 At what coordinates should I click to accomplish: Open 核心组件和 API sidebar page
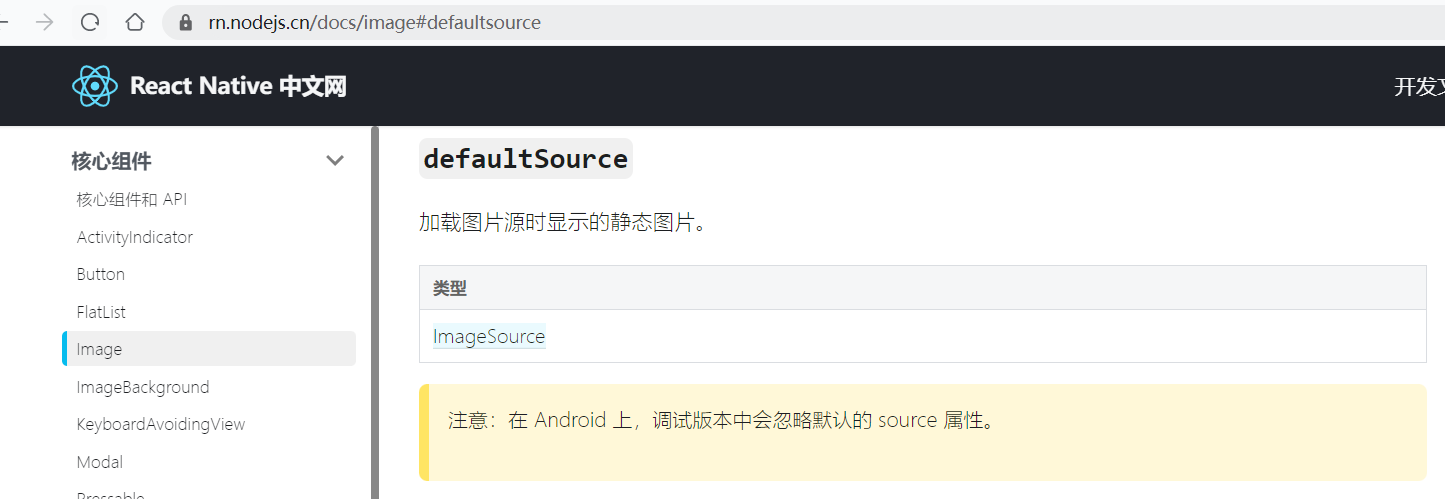tap(132, 199)
